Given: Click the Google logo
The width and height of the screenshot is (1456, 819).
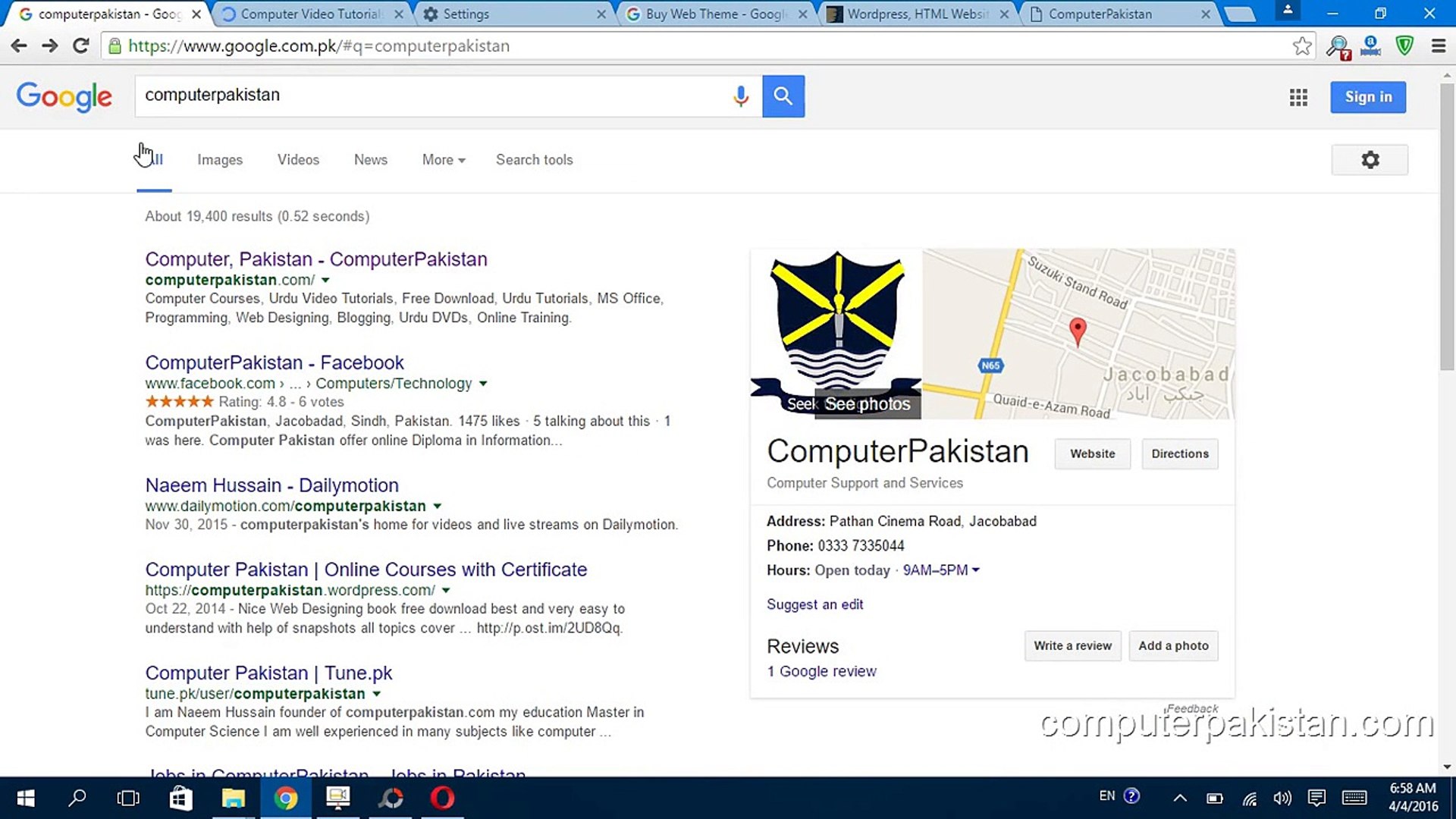Looking at the screenshot, I should pos(64,96).
